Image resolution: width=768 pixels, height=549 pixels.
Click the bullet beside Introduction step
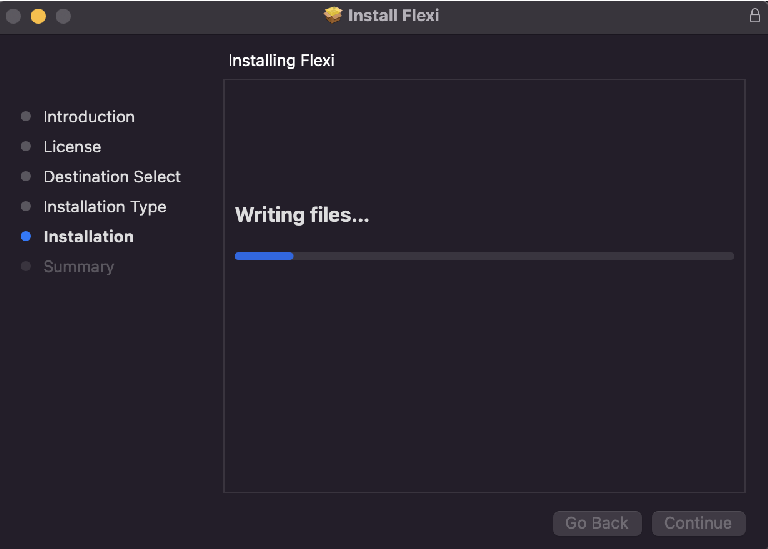pos(26,117)
